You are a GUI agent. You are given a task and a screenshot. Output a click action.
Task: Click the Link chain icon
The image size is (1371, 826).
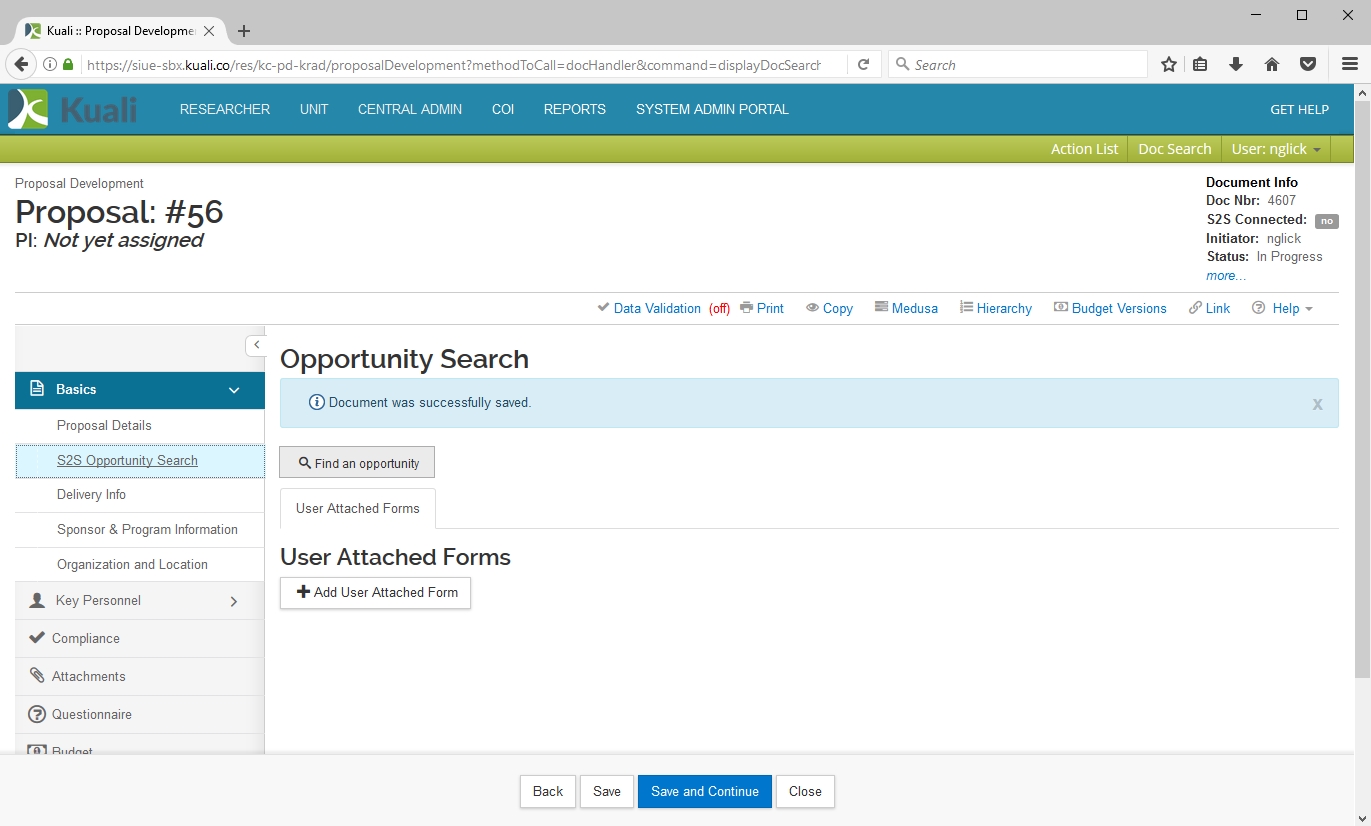coord(1195,308)
